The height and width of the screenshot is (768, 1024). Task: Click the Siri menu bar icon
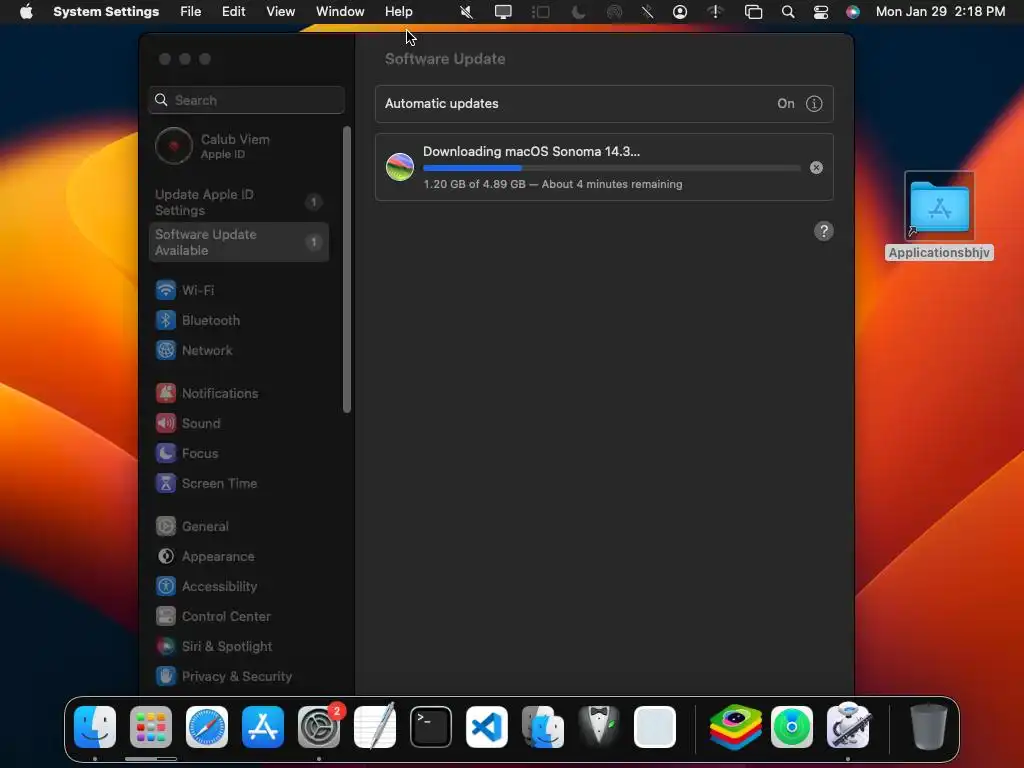[852, 12]
